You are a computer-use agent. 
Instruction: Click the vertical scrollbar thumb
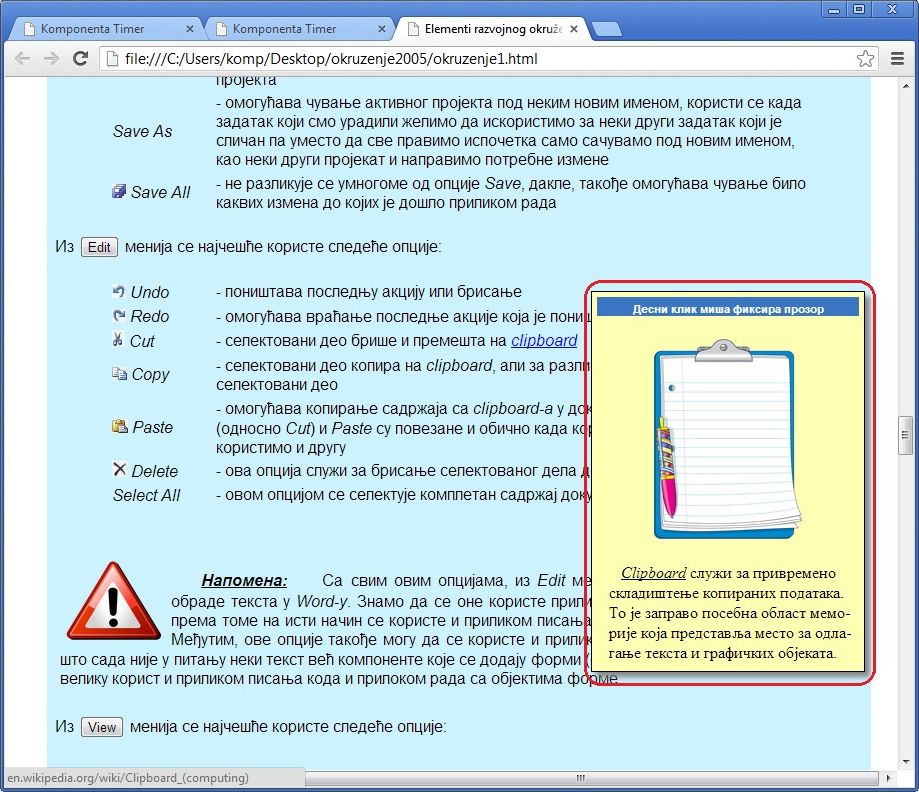[x=905, y=435]
